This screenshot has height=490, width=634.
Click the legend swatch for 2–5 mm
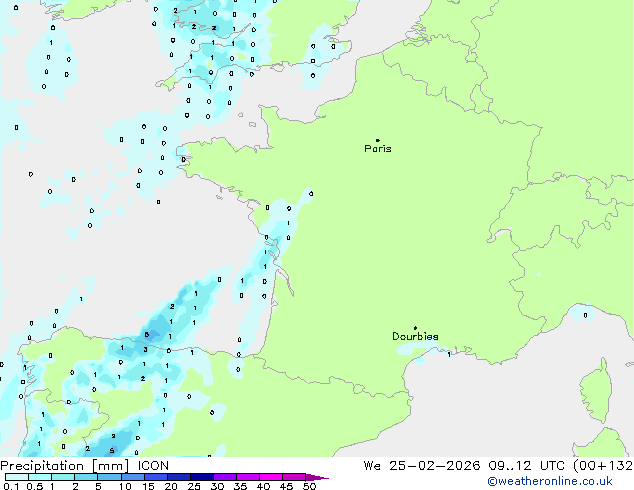tap(86, 477)
